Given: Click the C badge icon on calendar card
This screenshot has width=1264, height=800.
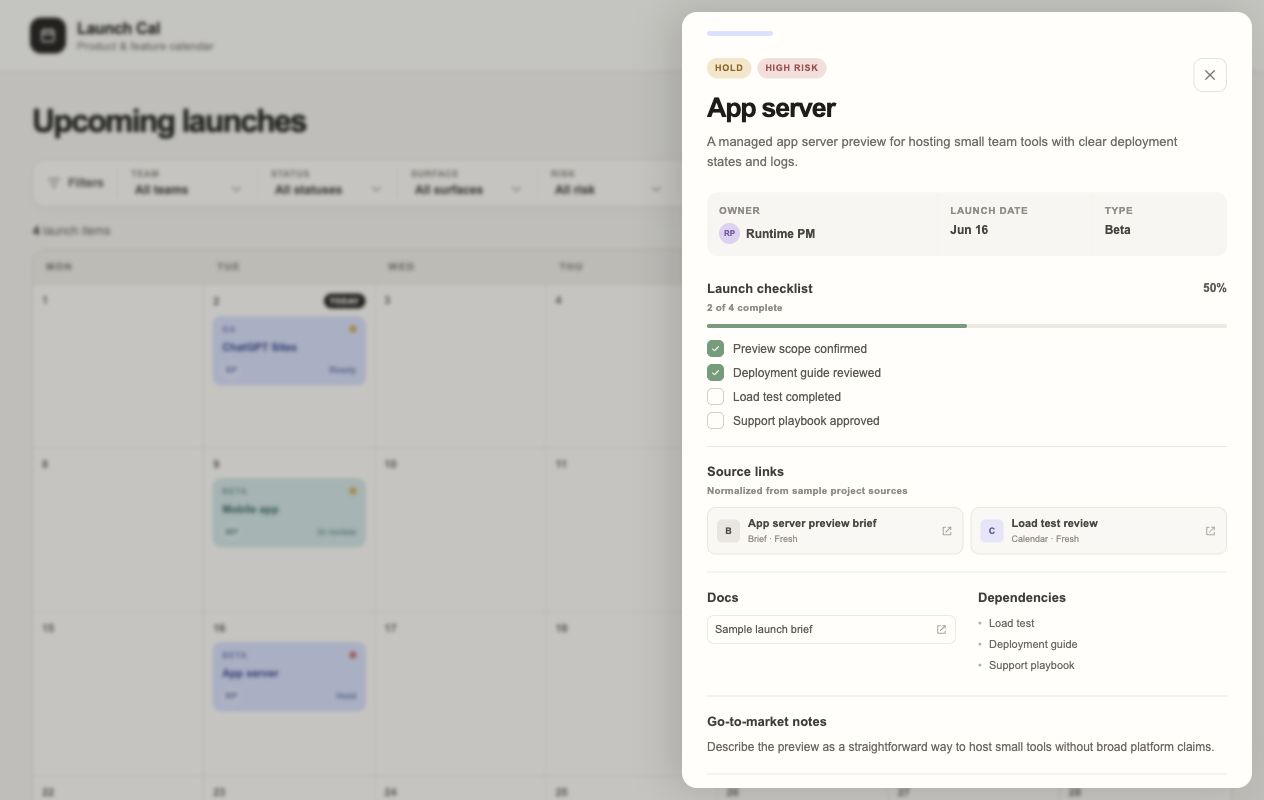Looking at the screenshot, I should coord(991,531).
